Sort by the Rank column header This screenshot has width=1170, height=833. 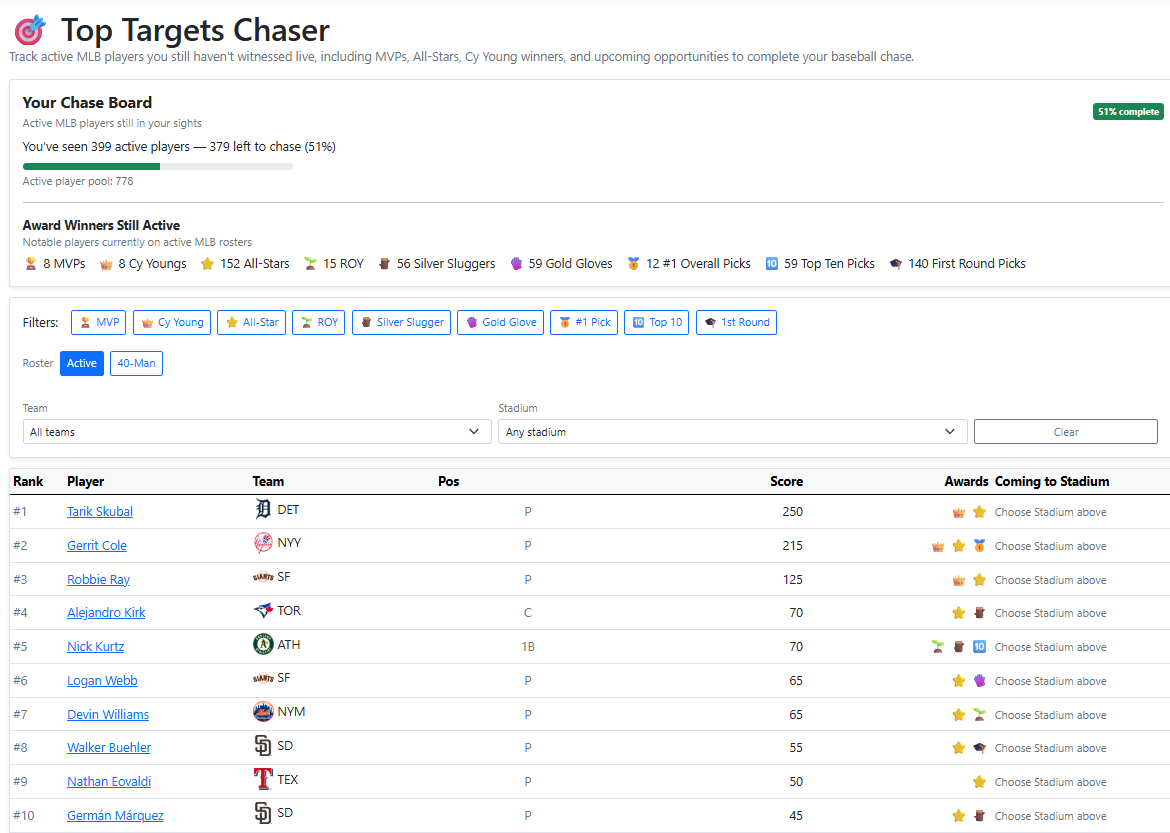(28, 481)
